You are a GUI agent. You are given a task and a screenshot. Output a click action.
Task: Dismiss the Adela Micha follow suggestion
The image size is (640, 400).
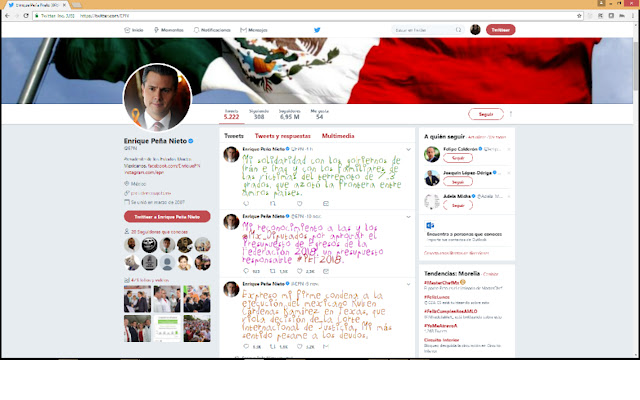pos(509,196)
